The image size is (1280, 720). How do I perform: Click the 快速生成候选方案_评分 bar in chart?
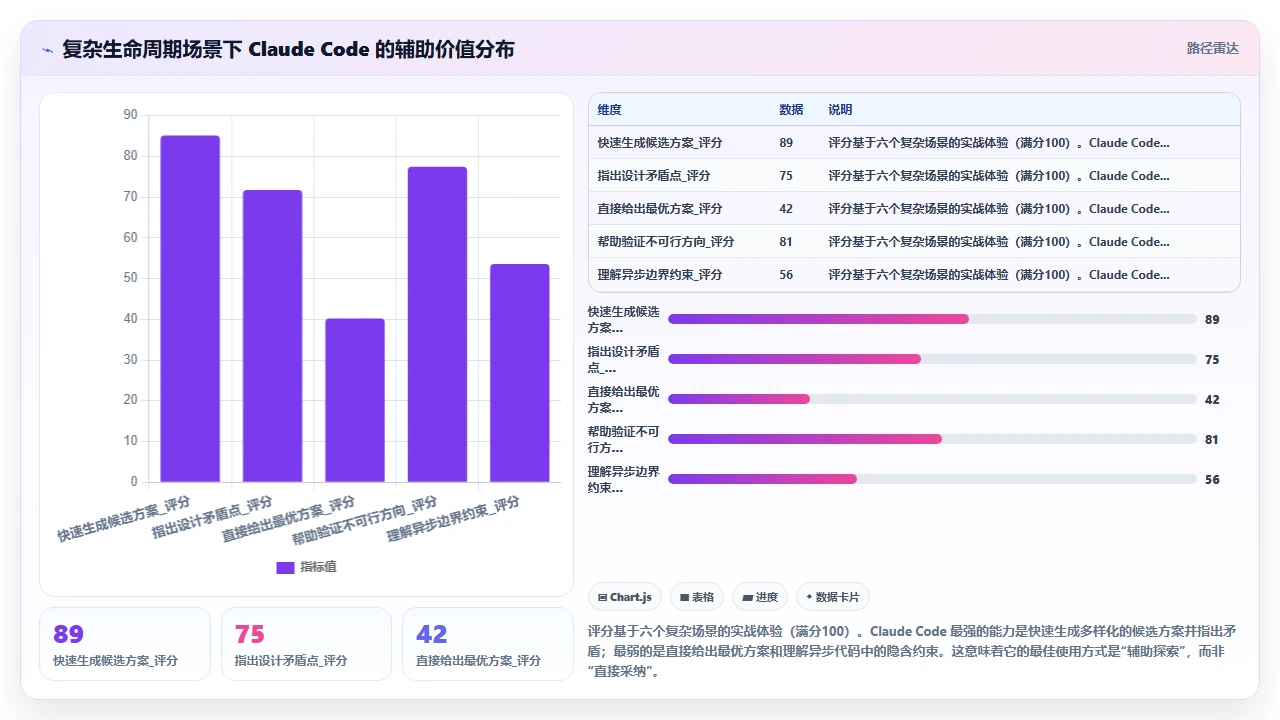[190, 309]
